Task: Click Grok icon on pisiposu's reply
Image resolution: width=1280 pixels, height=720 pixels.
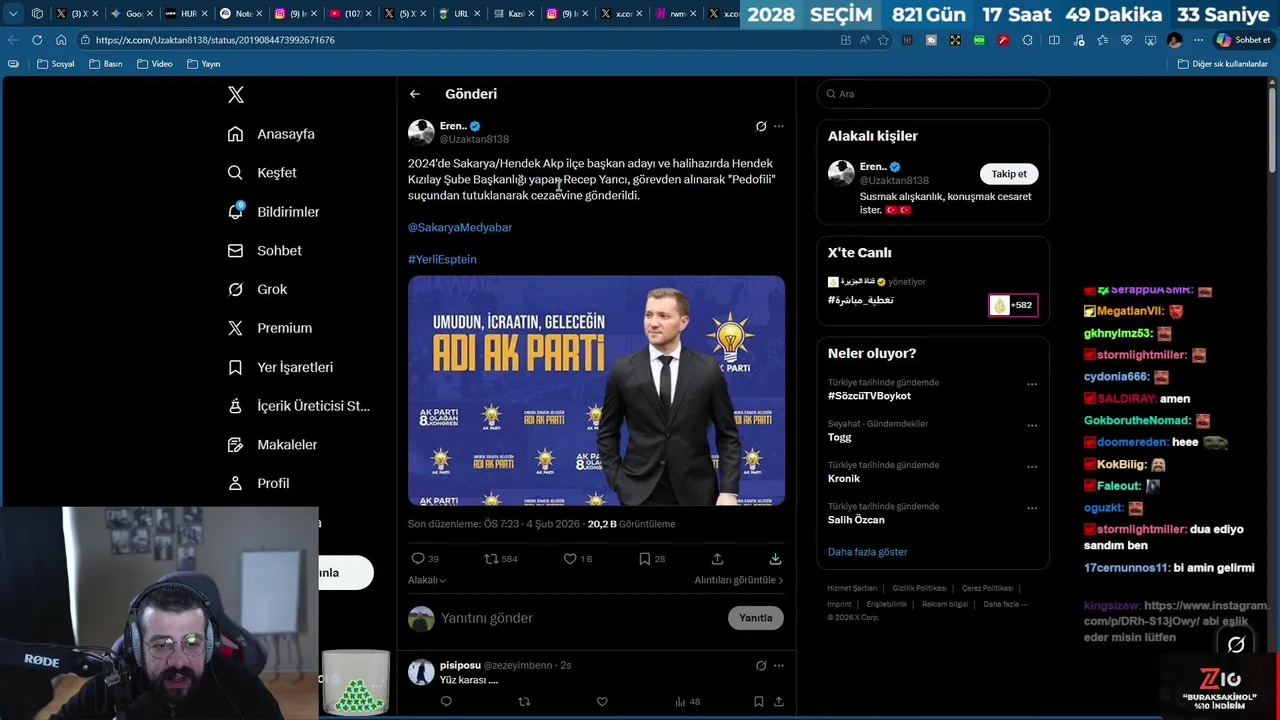Action: [x=761, y=665]
